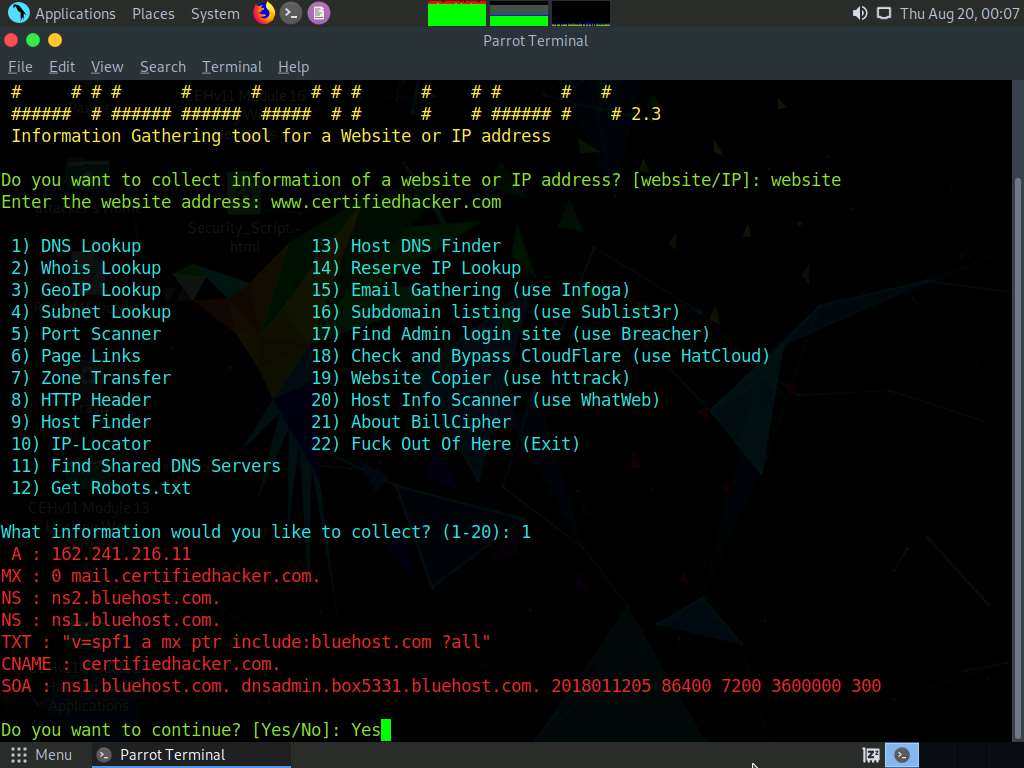Viewport: 1024px width, 768px height.
Task: Open the Applications menu
Action: 75,13
